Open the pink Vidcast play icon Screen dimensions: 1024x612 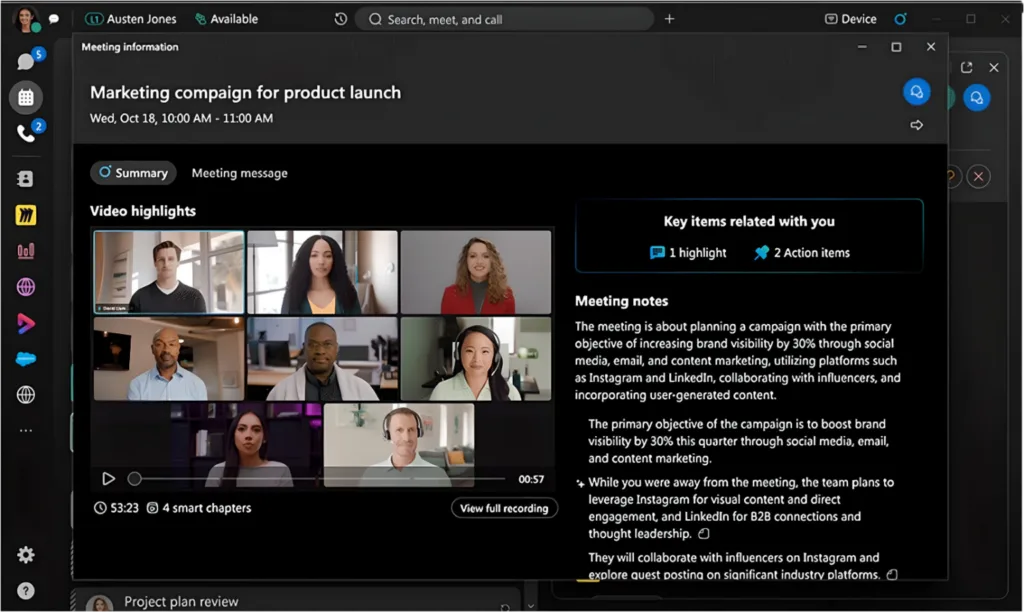coord(27,322)
